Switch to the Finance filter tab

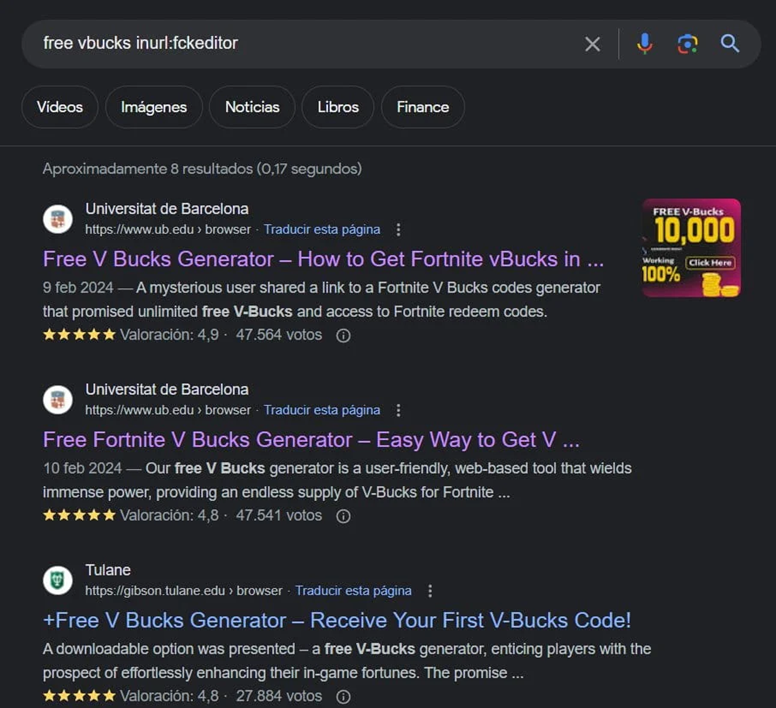[x=423, y=107]
